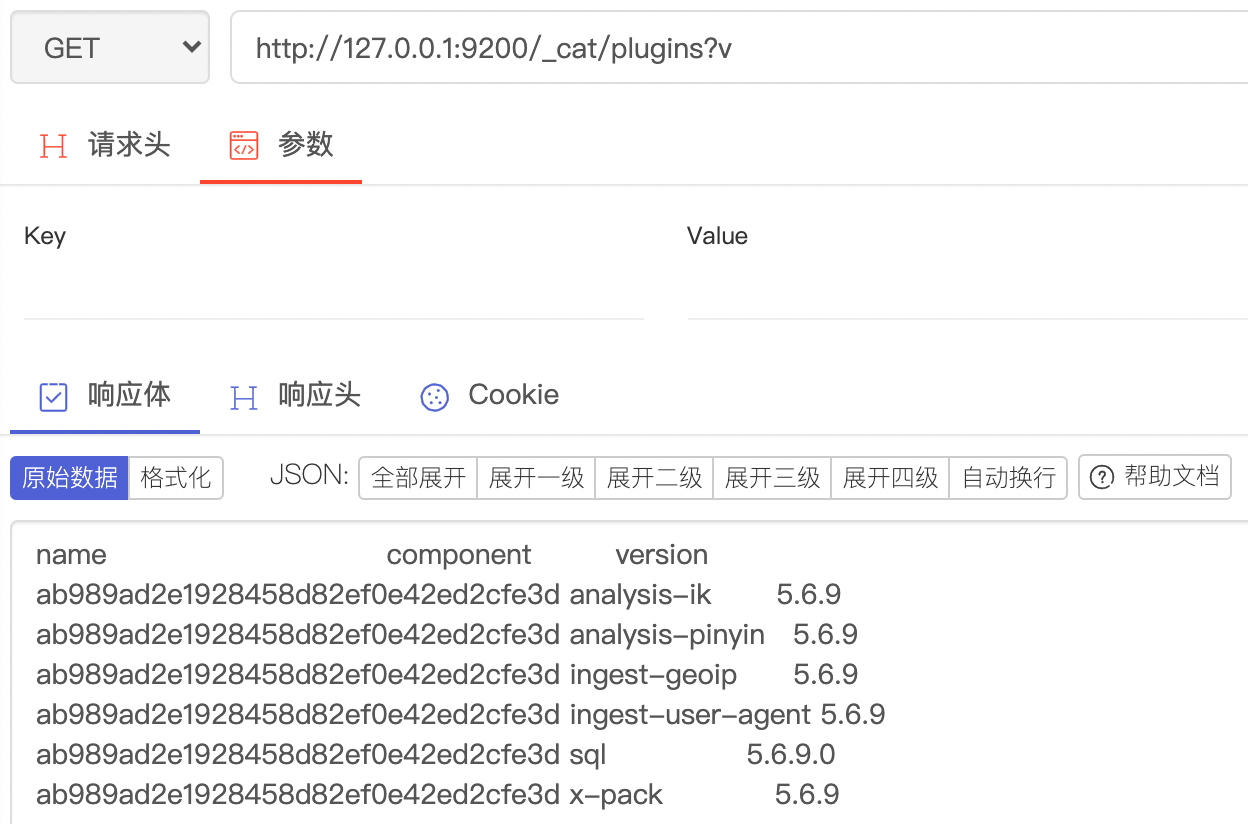Toggle to 格式化 formatted view
1248x824 pixels.
[x=176, y=477]
